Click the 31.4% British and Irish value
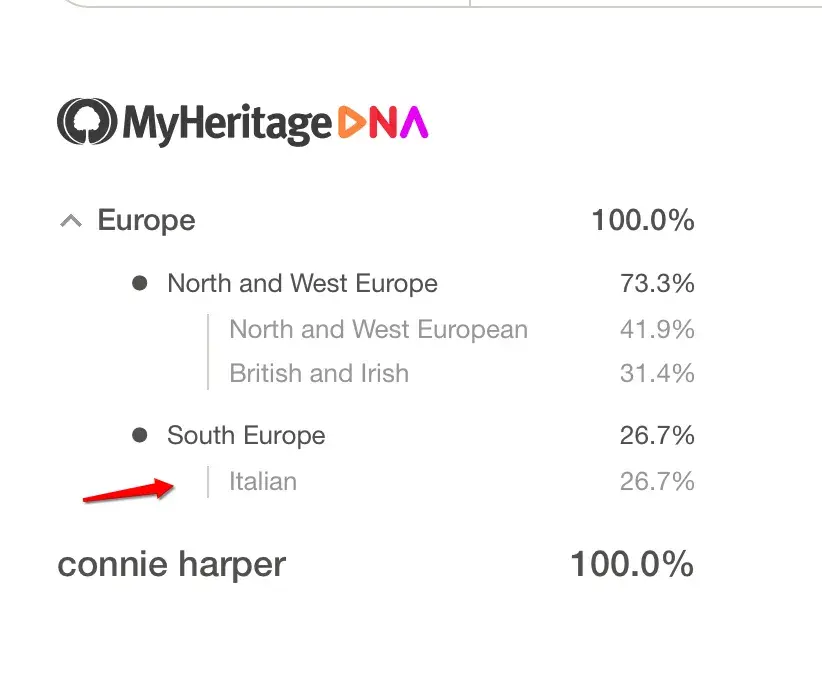Viewport: 822px width, 686px height. point(657,374)
